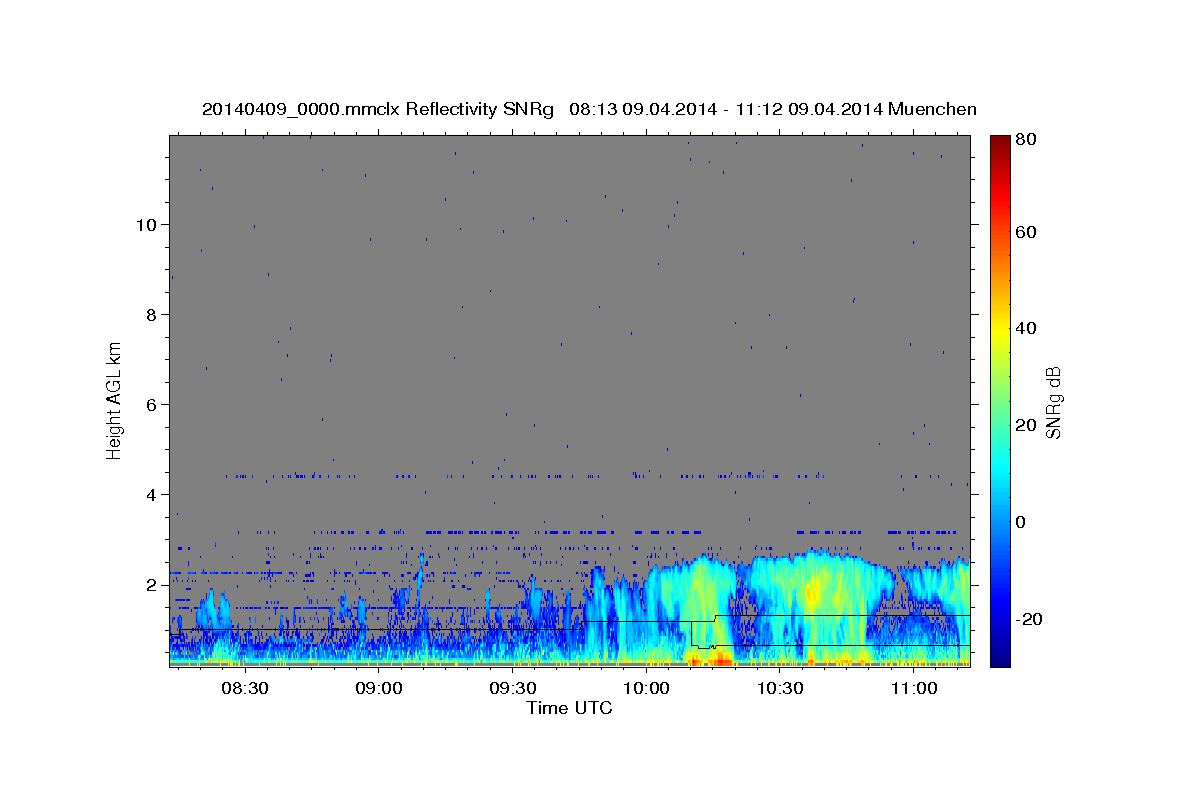Click the 10:00 time tick label

click(x=646, y=688)
